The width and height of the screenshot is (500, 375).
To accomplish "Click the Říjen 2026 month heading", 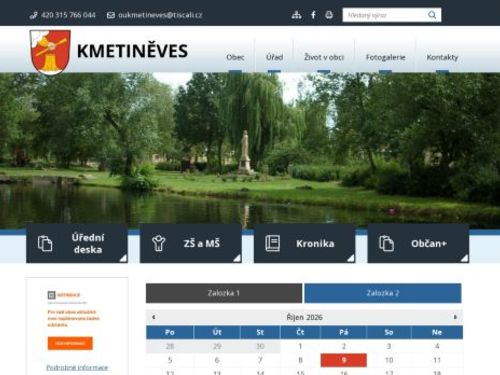I will point(304,317).
